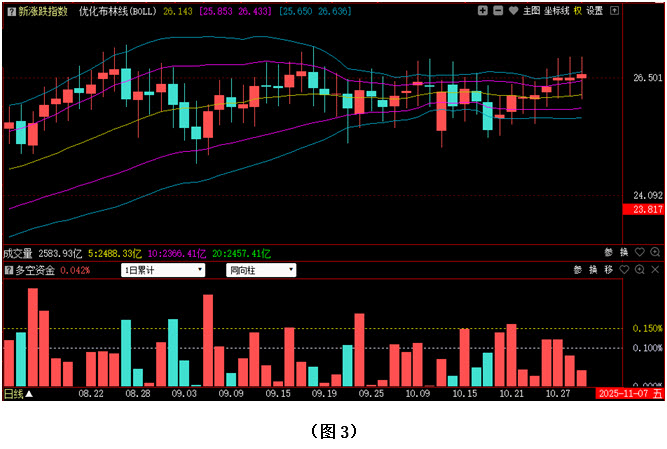This screenshot has width=667, height=449.
Task: Click the heart favorite icon in the top toolbar
Action: [513, 10]
